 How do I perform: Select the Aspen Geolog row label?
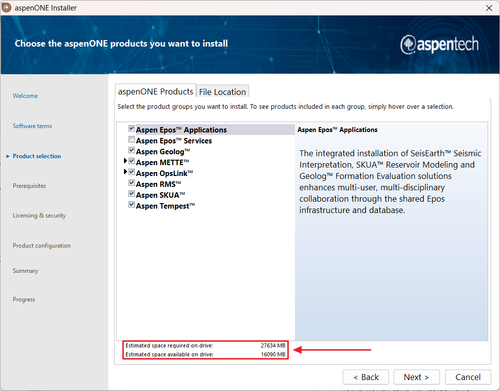[163, 152]
